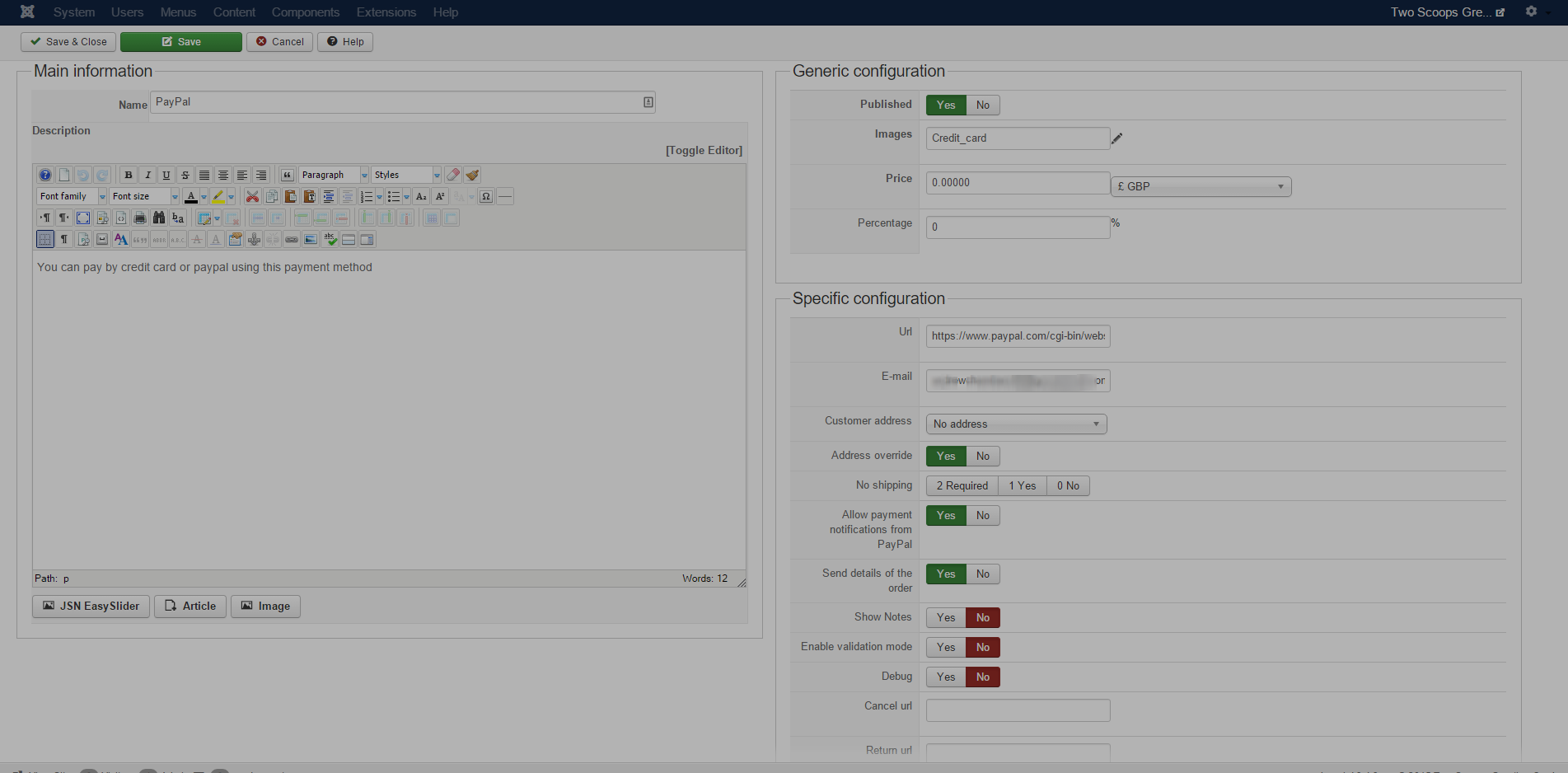The height and width of the screenshot is (773, 1568).
Task: Open the Users menu
Action: (x=128, y=12)
